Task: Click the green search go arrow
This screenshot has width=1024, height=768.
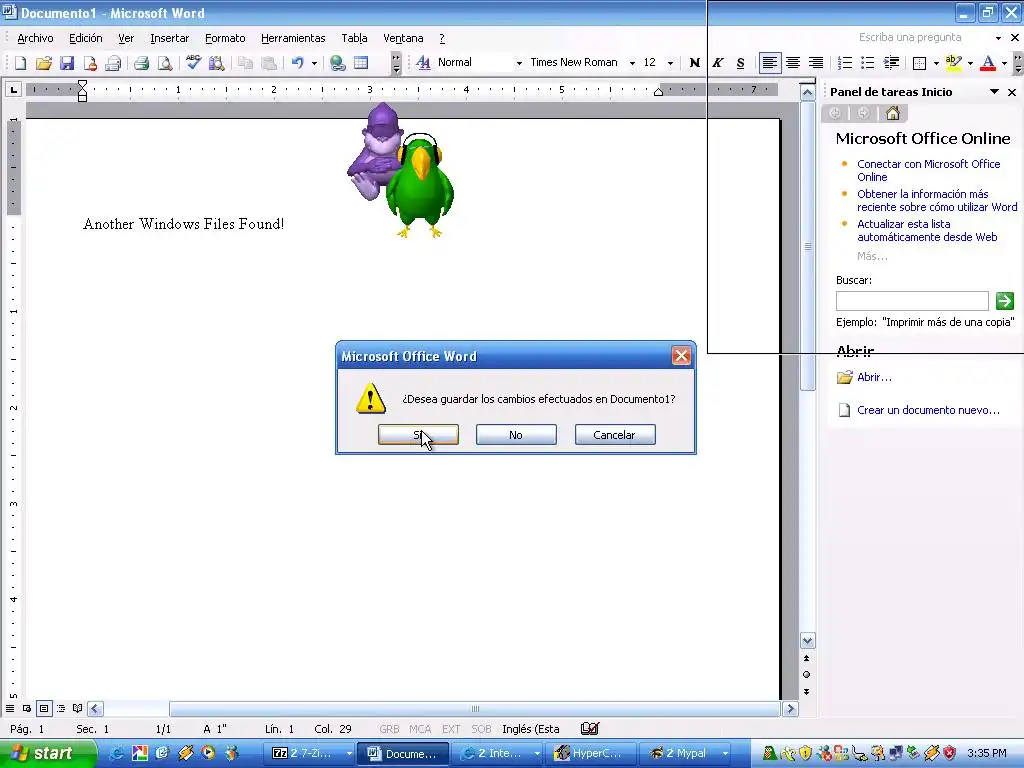Action: 1004,300
